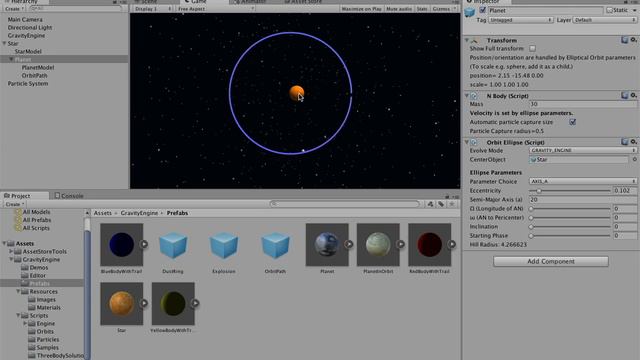Toggle Planet active checkbox in Inspector

point(482,10)
